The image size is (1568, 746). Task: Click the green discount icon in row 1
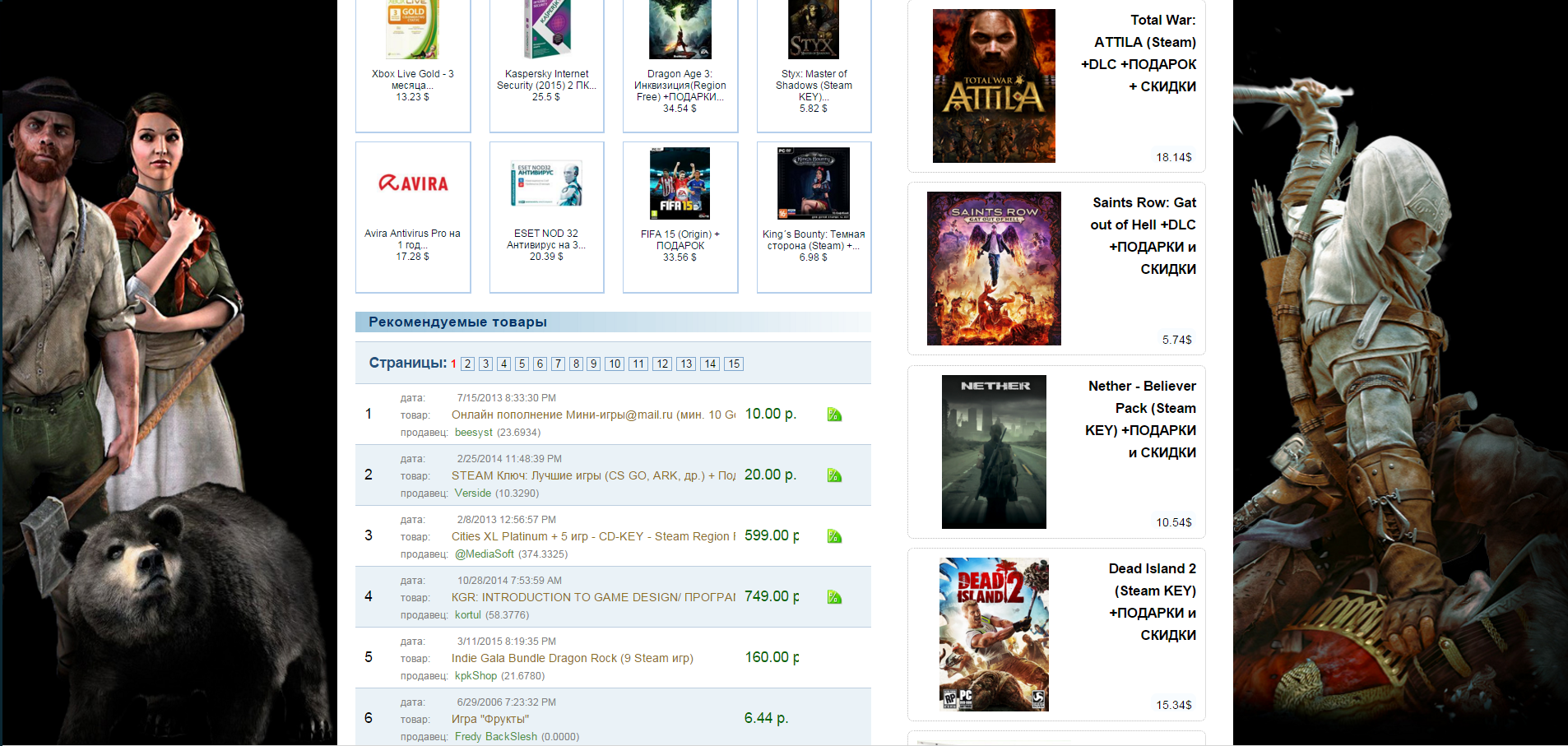click(834, 415)
